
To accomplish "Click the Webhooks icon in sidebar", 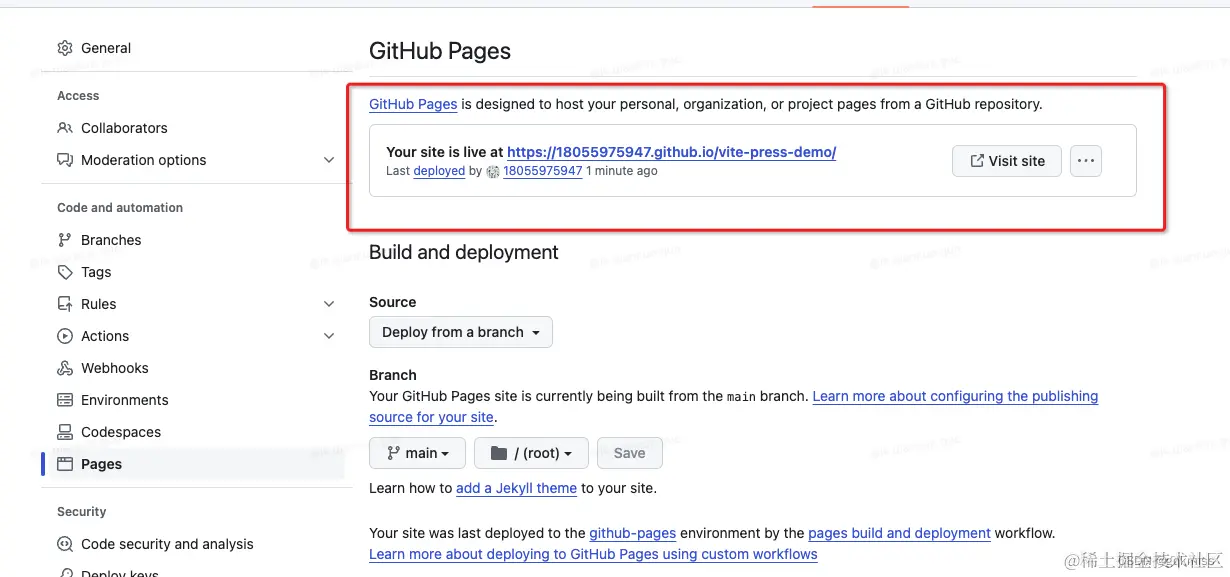I will [x=65, y=368].
